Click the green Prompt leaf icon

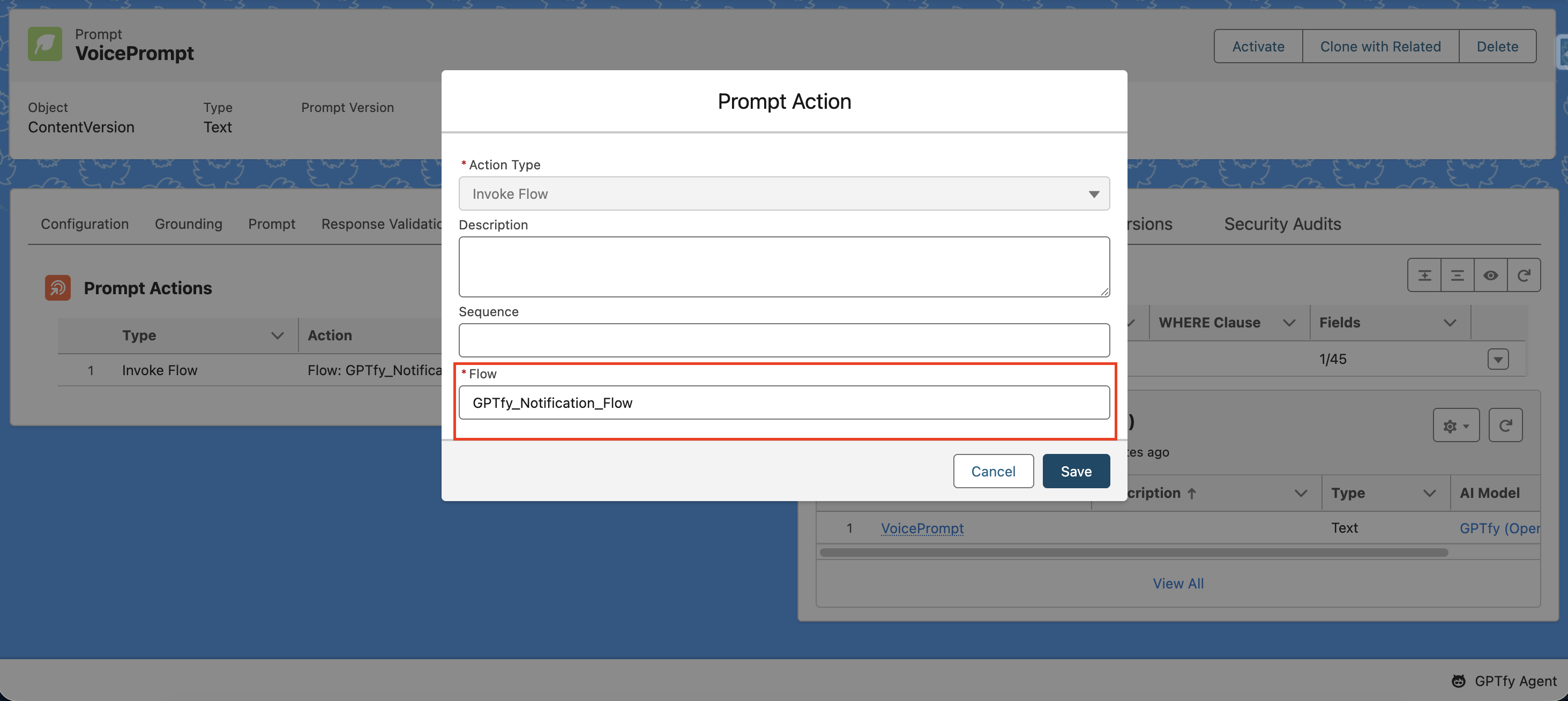tap(44, 44)
